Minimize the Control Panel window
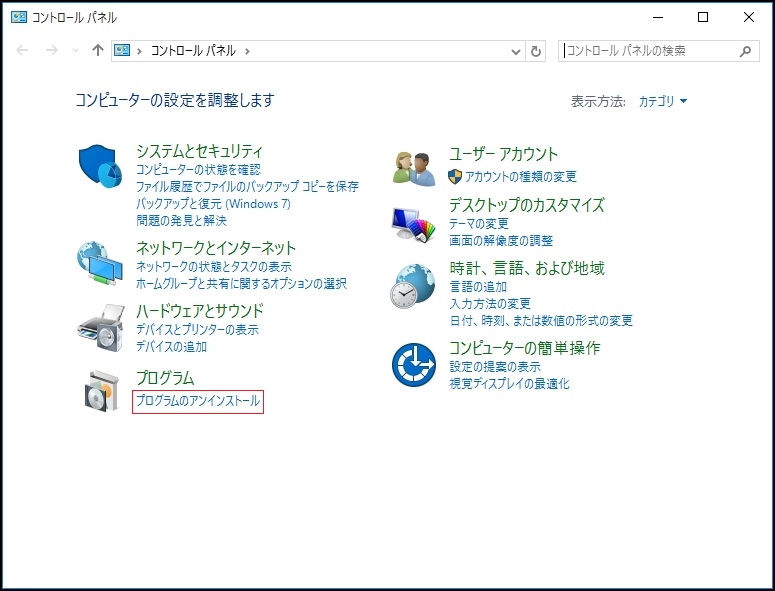The image size is (775, 591). click(658, 17)
